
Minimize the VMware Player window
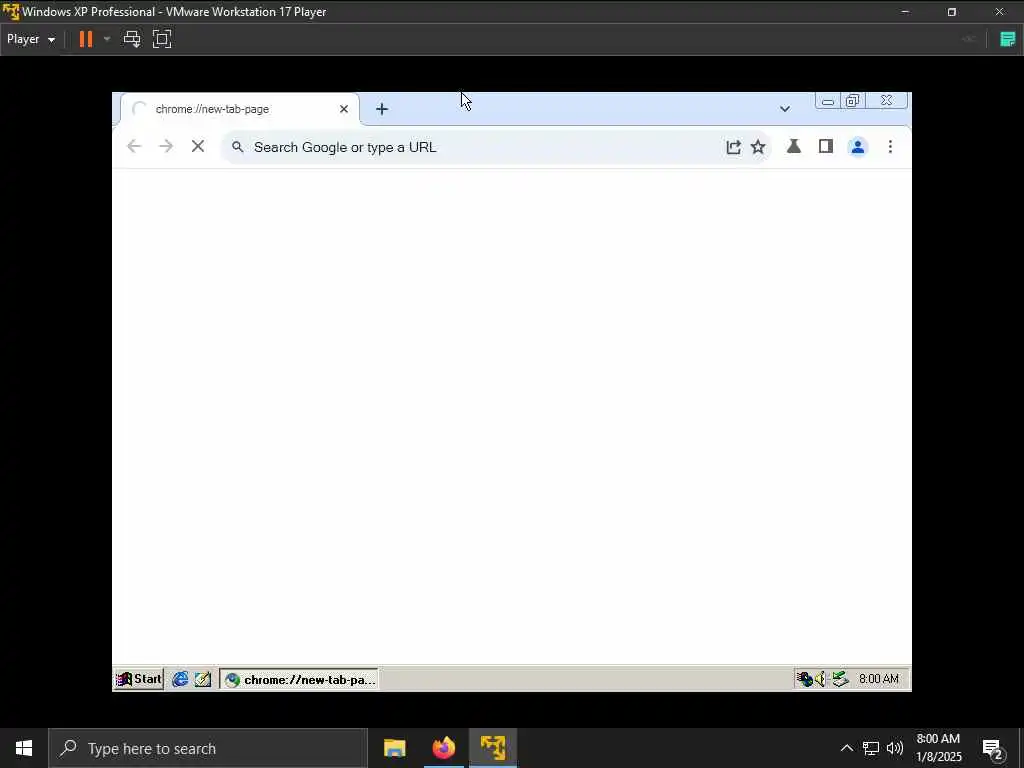coord(905,12)
